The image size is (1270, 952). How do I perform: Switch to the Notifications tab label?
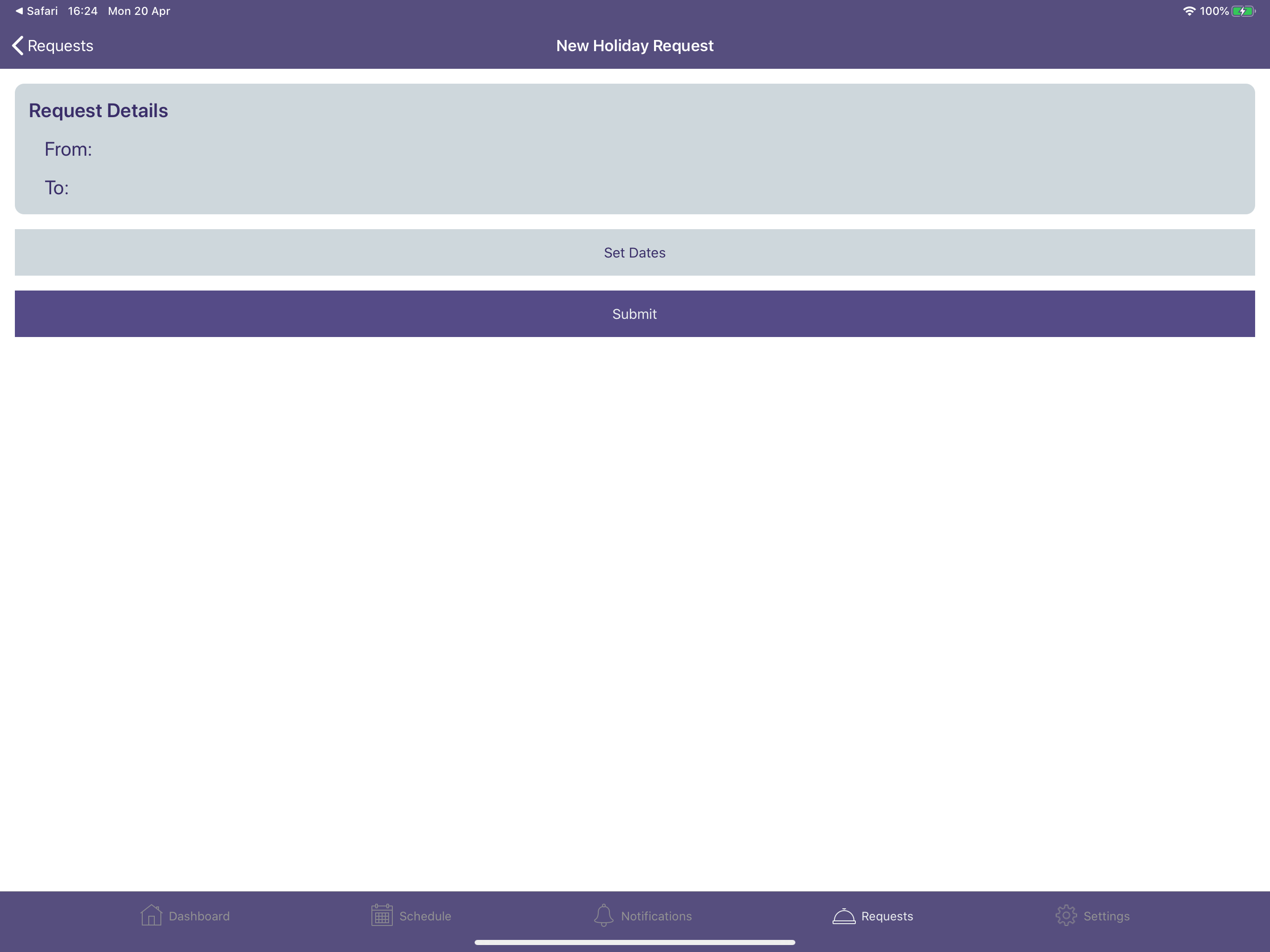pos(656,916)
